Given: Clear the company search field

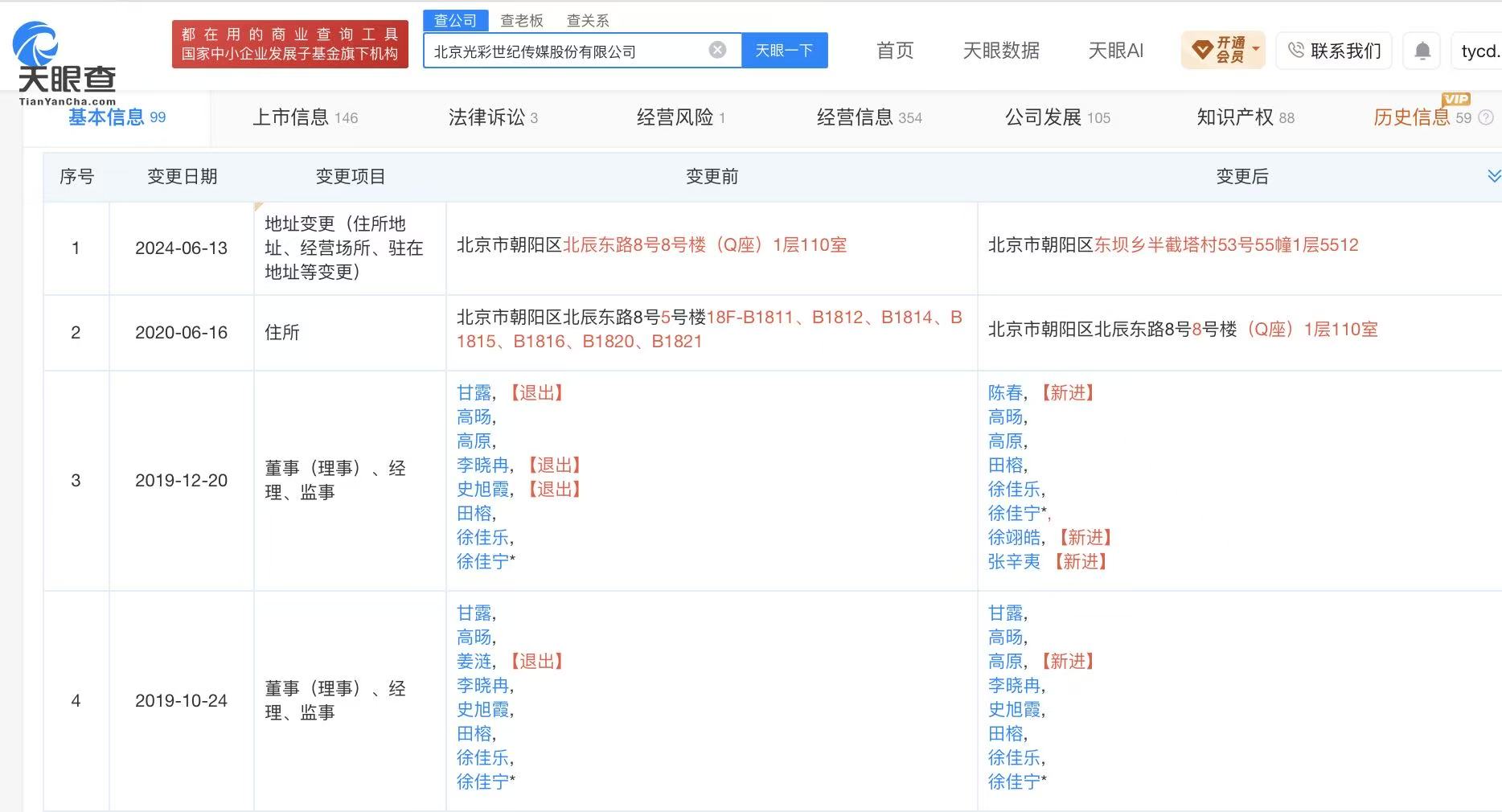Looking at the screenshot, I should [x=717, y=51].
